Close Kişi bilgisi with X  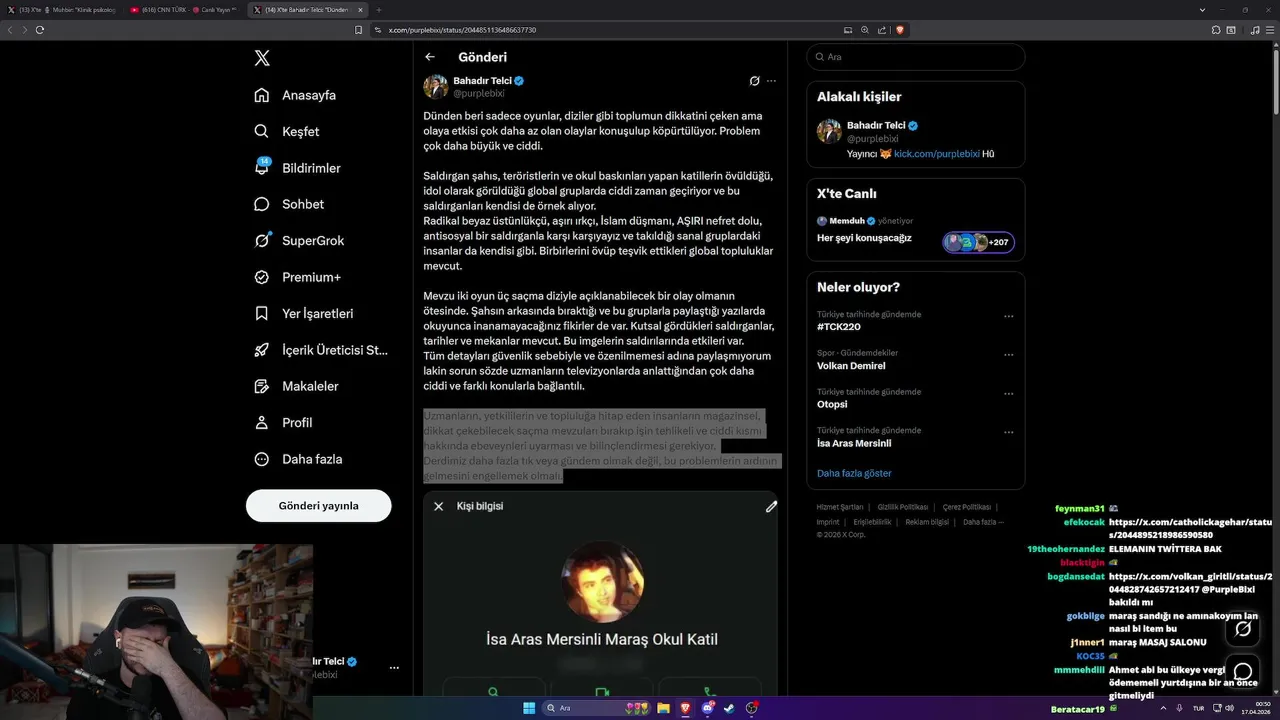(x=438, y=506)
